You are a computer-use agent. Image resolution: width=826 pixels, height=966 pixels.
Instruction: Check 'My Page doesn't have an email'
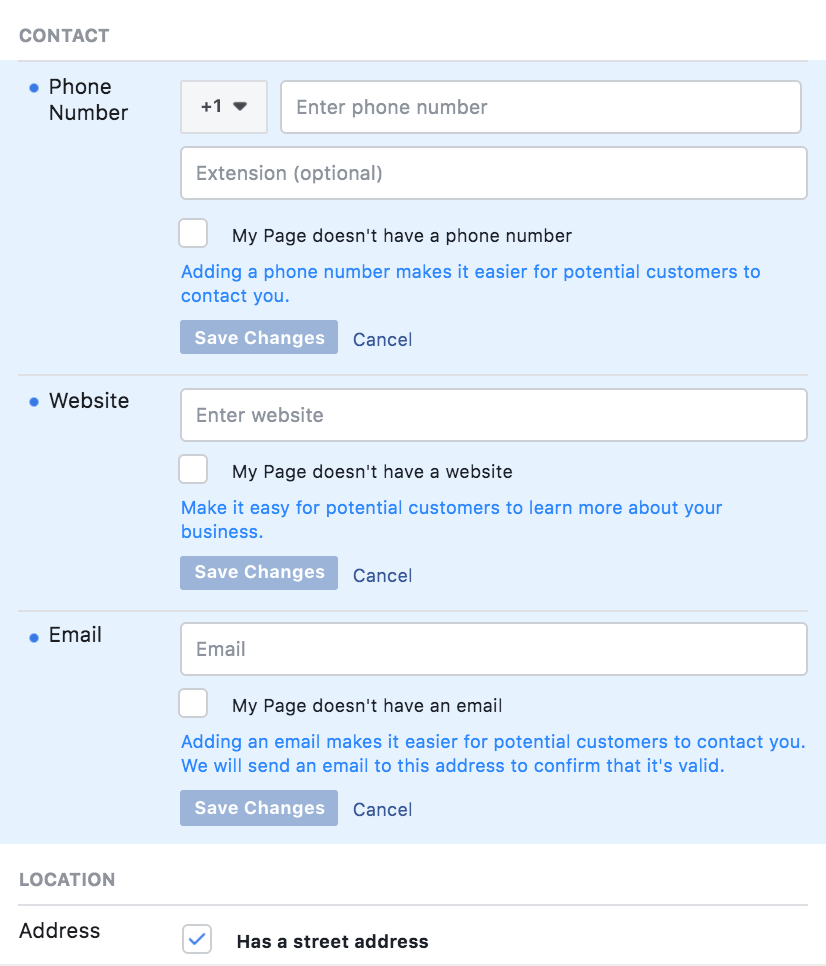pos(193,704)
